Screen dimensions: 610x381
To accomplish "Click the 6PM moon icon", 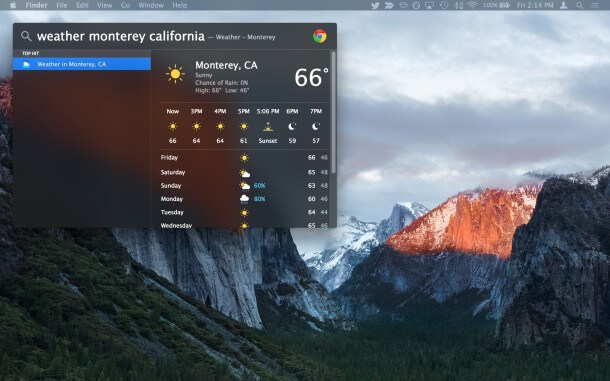I will [x=292, y=126].
